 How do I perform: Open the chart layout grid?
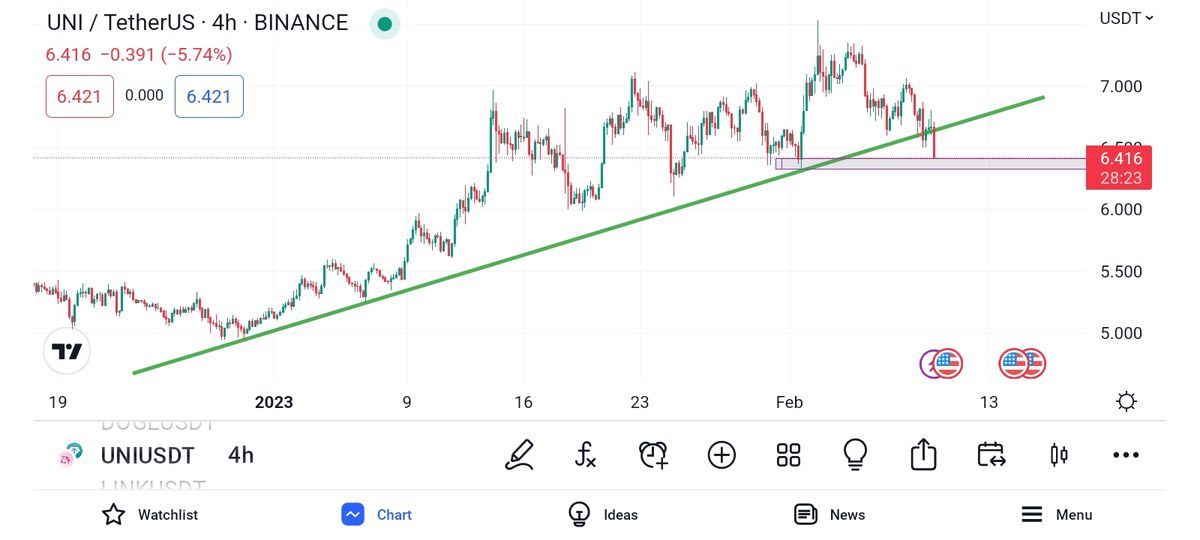[789, 455]
